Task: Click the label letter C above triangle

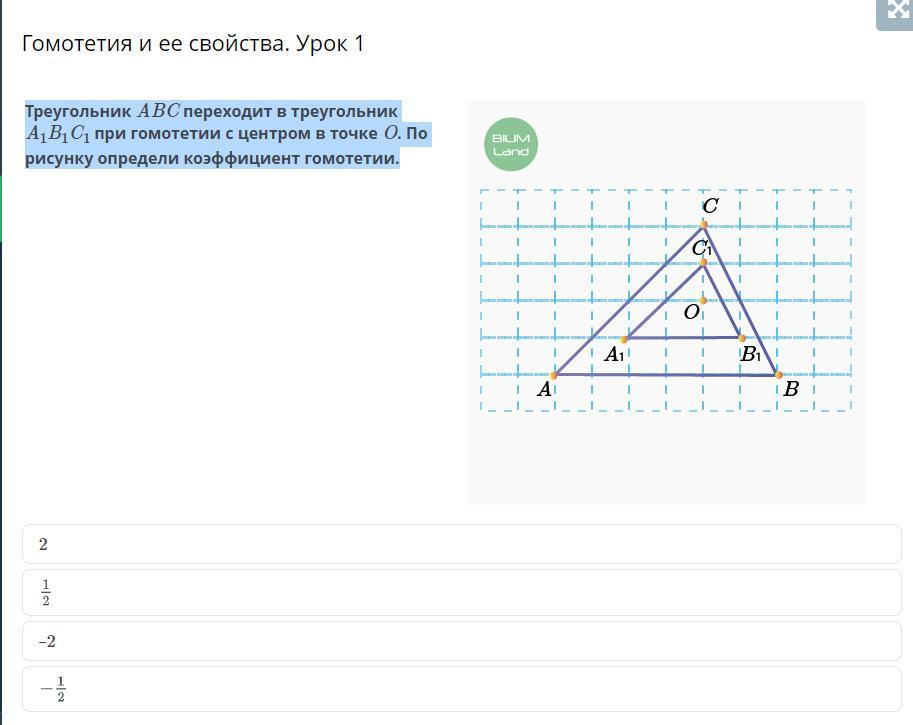Action: click(x=710, y=206)
